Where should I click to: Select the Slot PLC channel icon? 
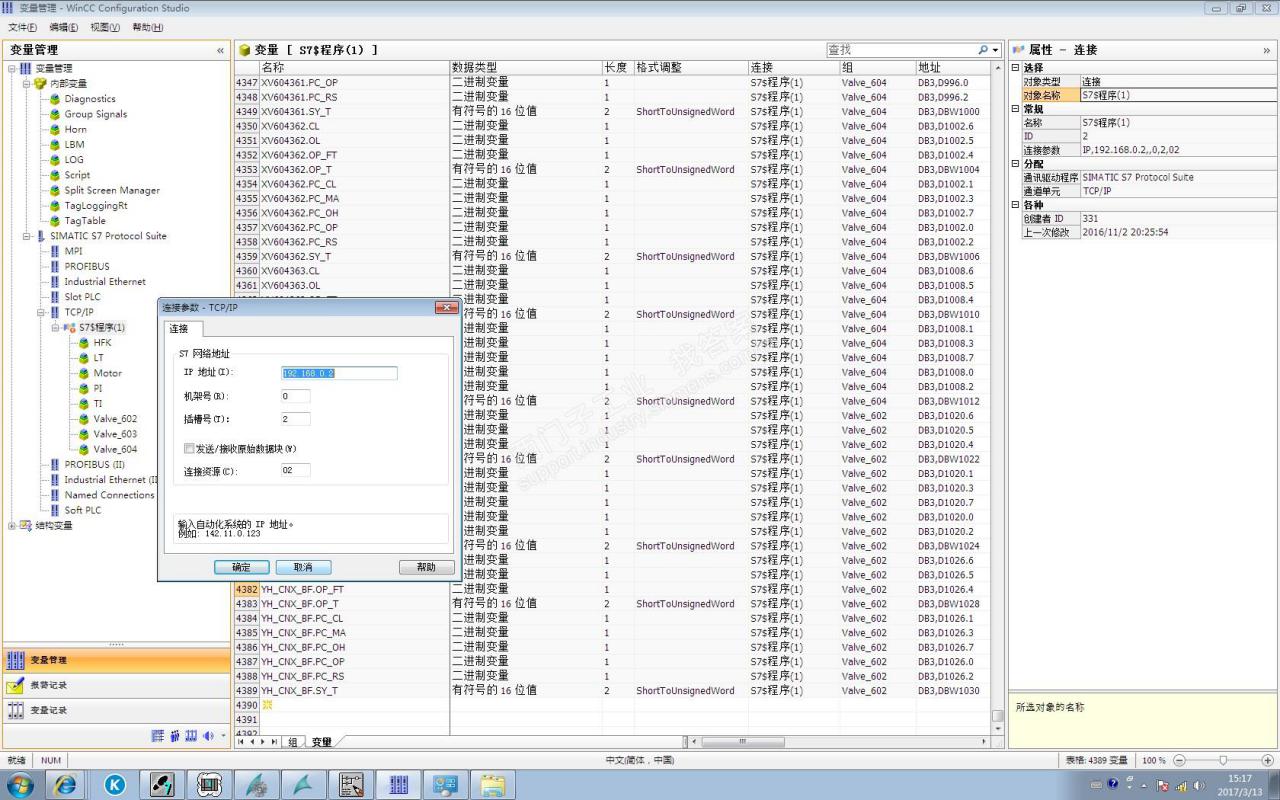(55, 297)
